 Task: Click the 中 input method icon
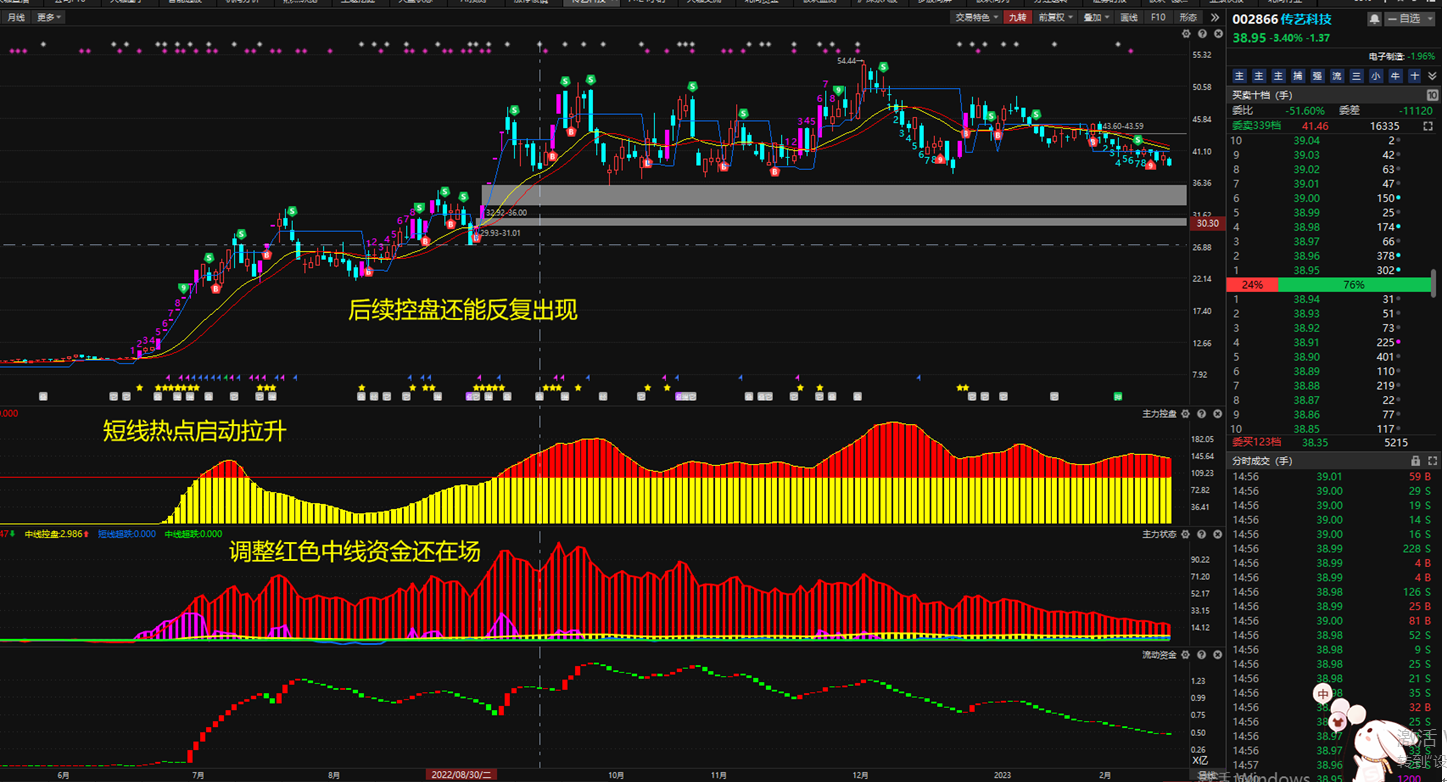click(x=1323, y=694)
